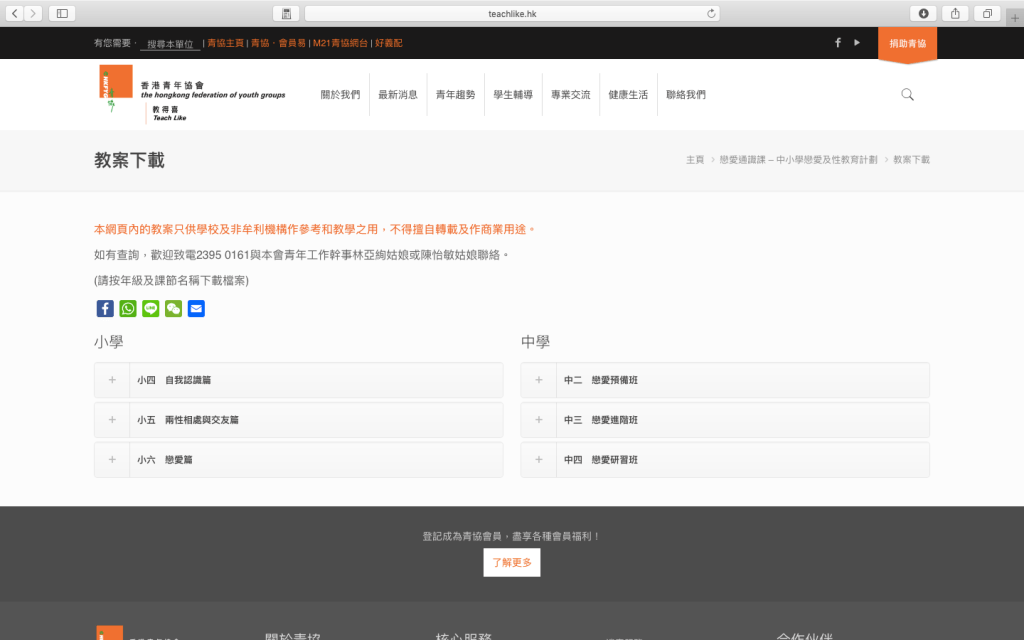The image size is (1024, 640).
Task: Expand 小四 自我認識篇 section
Action: click(112, 380)
